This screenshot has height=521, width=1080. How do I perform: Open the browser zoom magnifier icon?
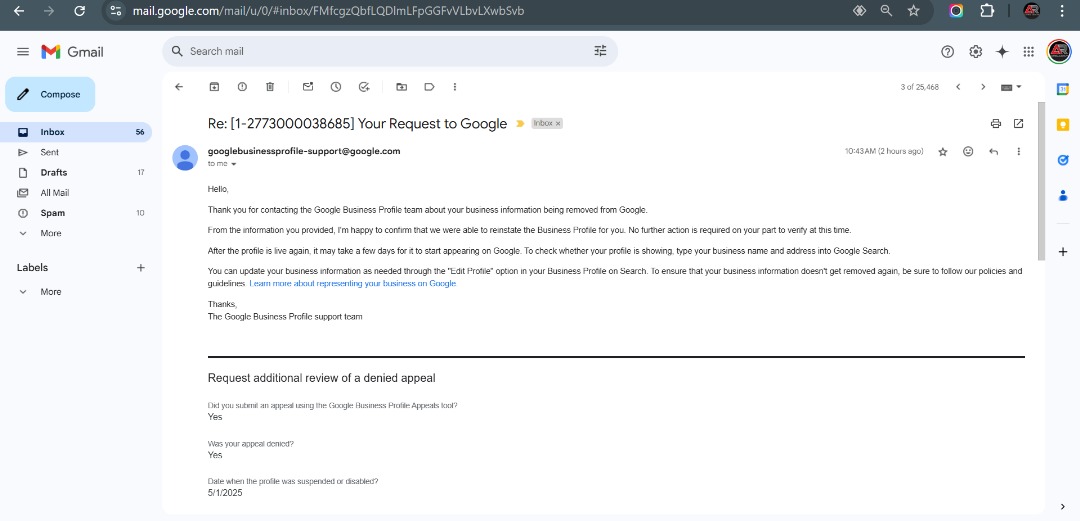point(886,11)
